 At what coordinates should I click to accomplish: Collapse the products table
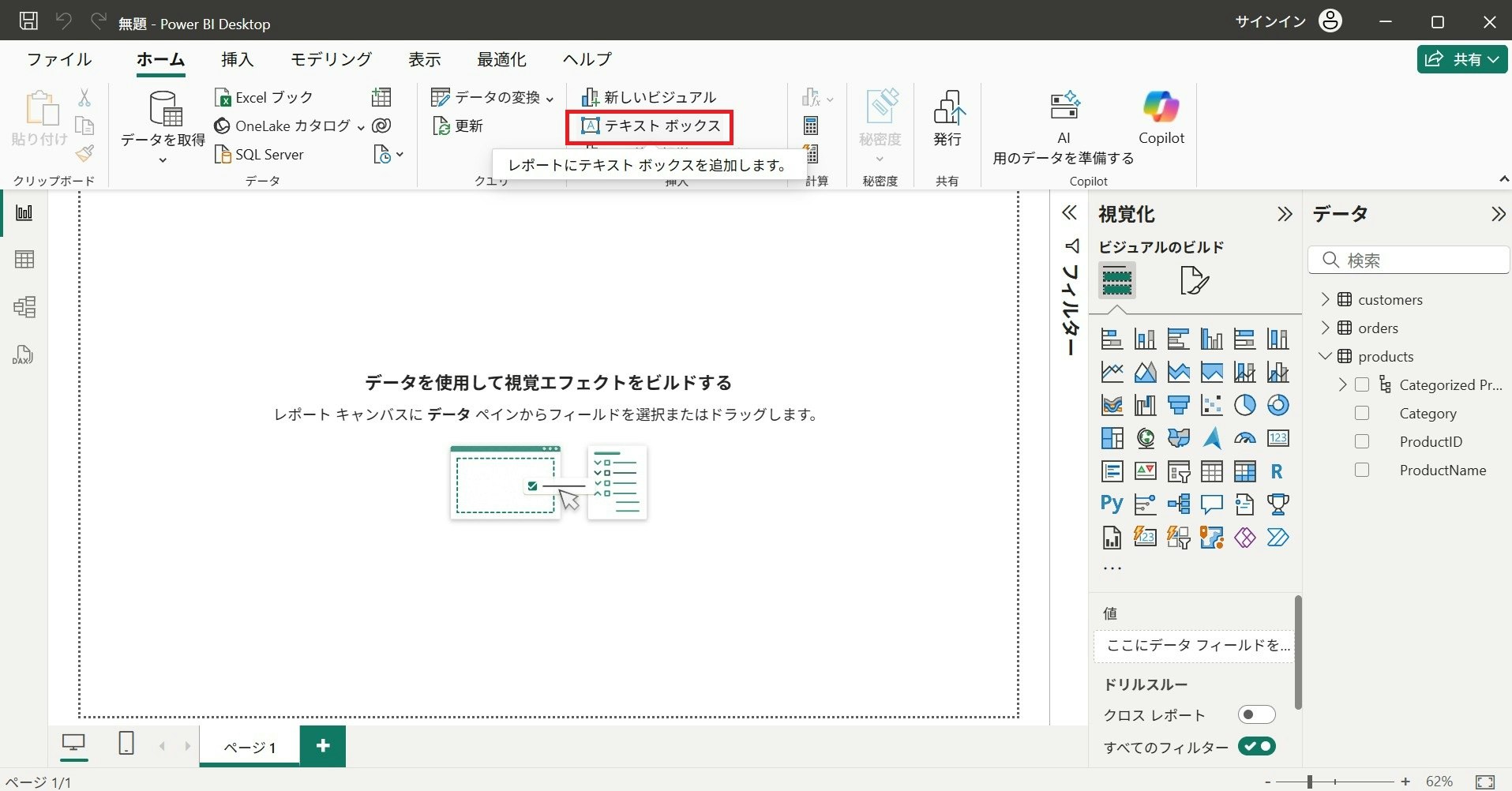1326,356
